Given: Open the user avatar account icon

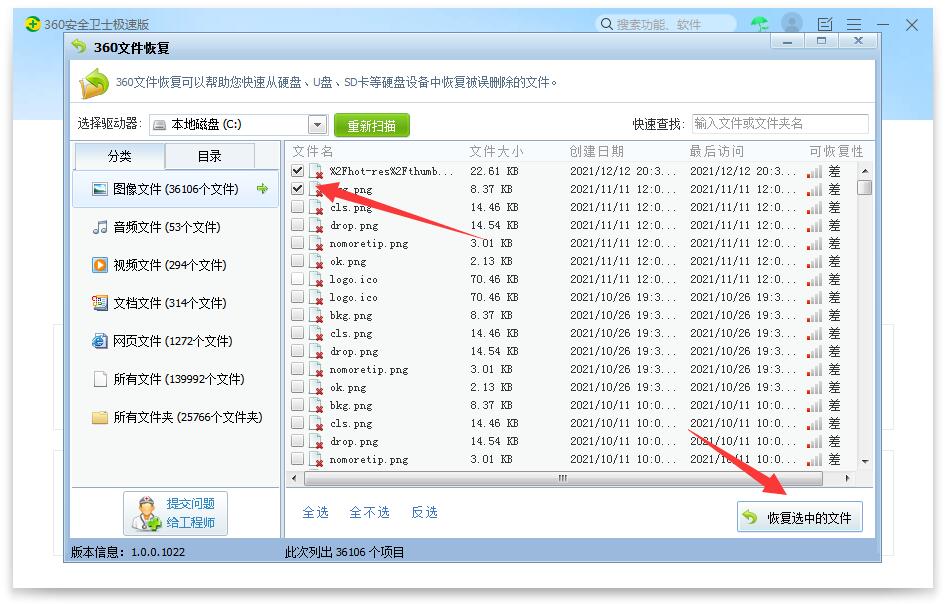Looking at the screenshot, I should click(x=792, y=24).
